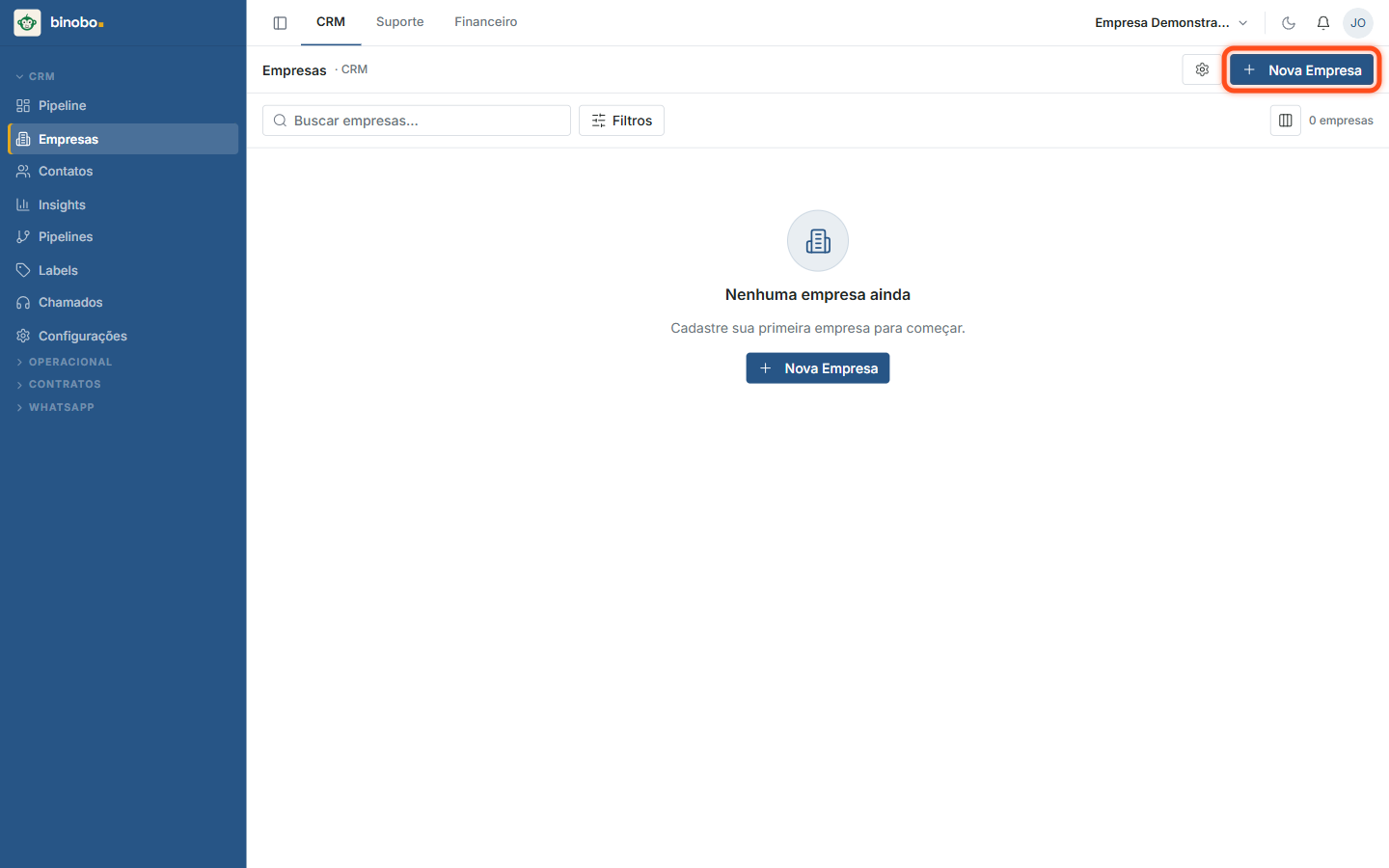Image resolution: width=1389 pixels, height=868 pixels.
Task: Toggle dark mode moon icon
Action: pyautogui.click(x=1289, y=22)
